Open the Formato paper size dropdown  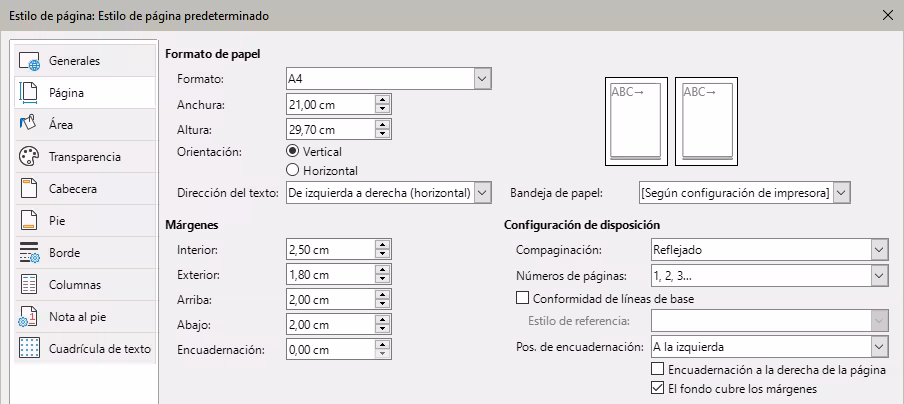point(483,80)
